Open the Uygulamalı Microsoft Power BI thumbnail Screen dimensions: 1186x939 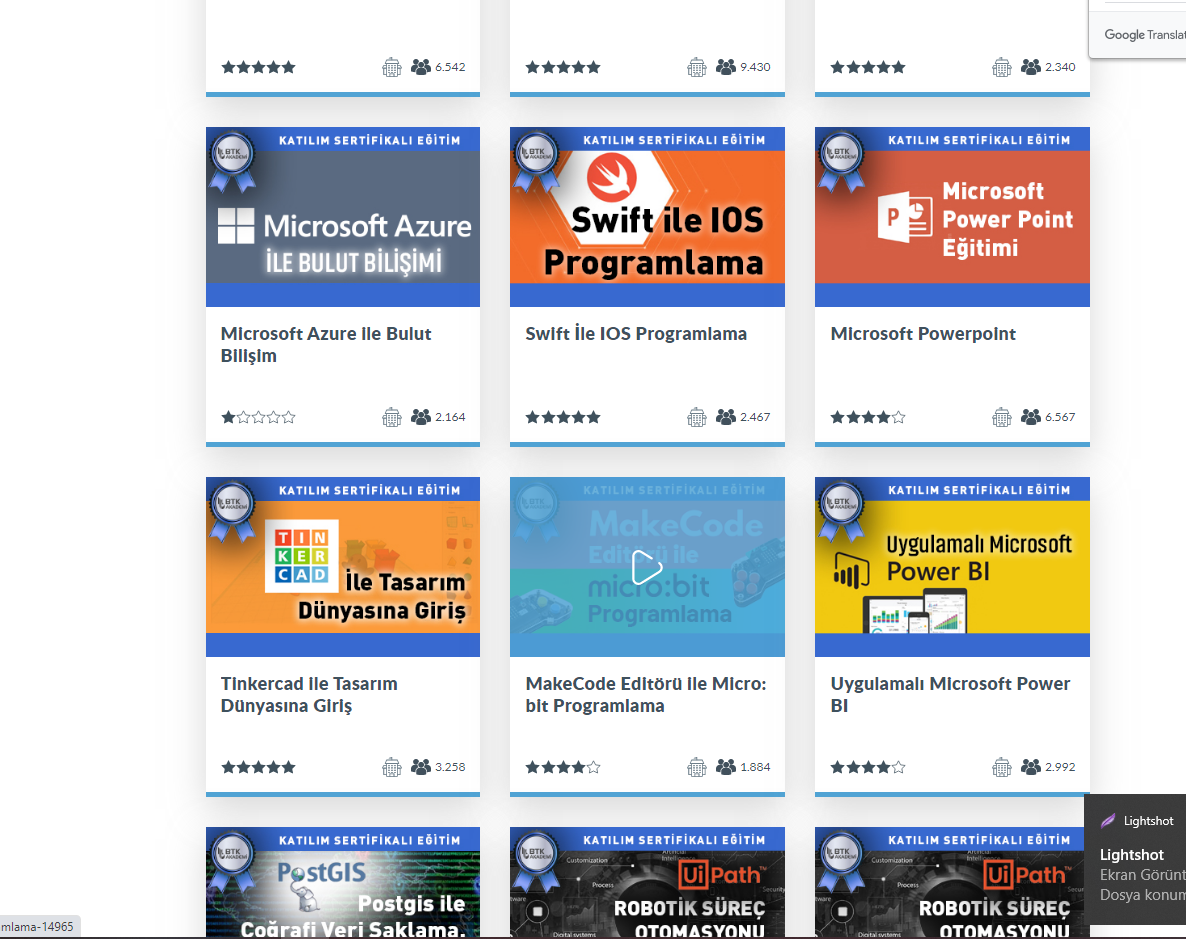tap(952, 567)
